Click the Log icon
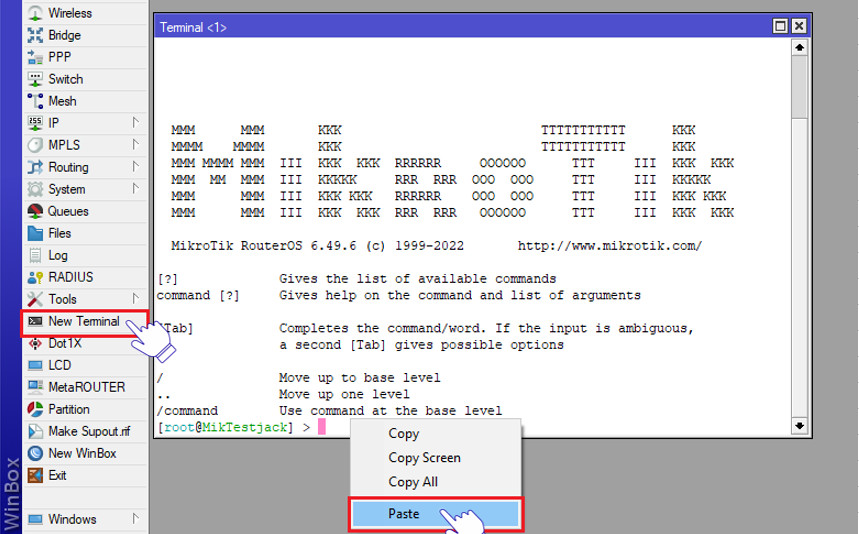The height and width of the screenshot is (534, 859). [35, 255]
